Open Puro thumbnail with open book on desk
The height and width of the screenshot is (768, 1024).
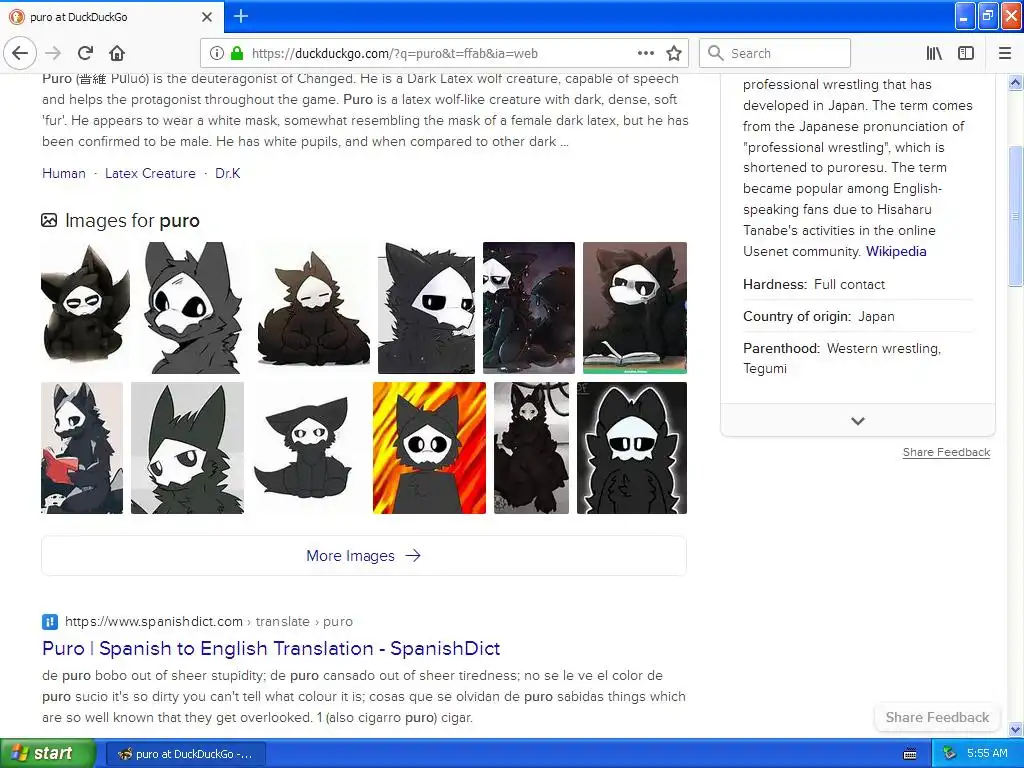click(x=635, y=308)
